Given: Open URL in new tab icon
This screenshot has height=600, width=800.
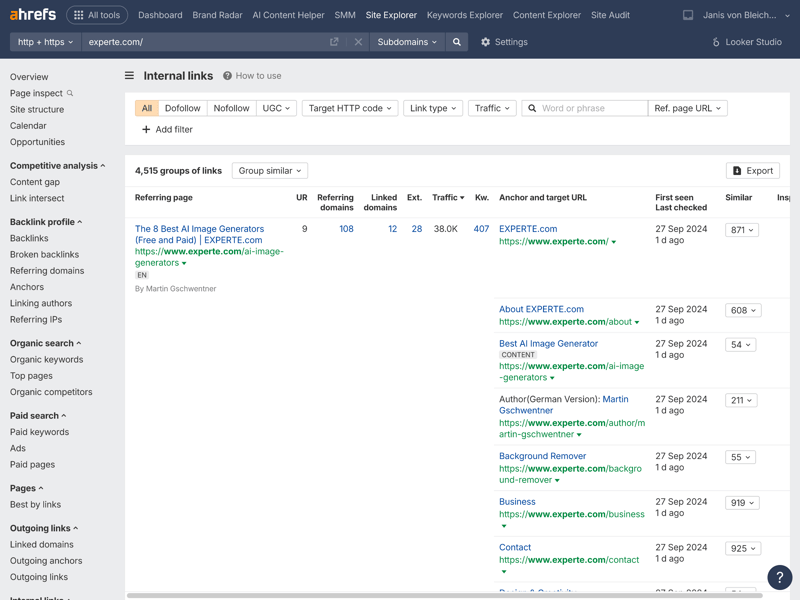Looking at the screenshot, I should 334,42.
